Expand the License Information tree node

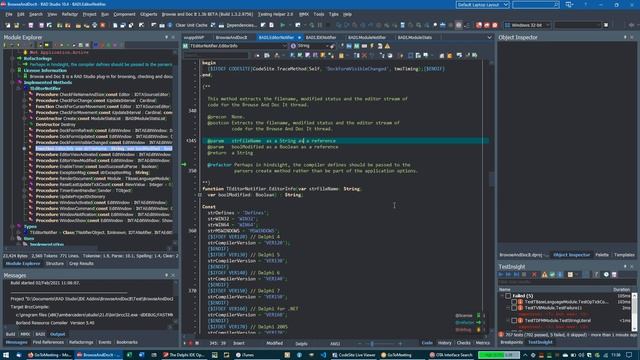pos(12,70)
